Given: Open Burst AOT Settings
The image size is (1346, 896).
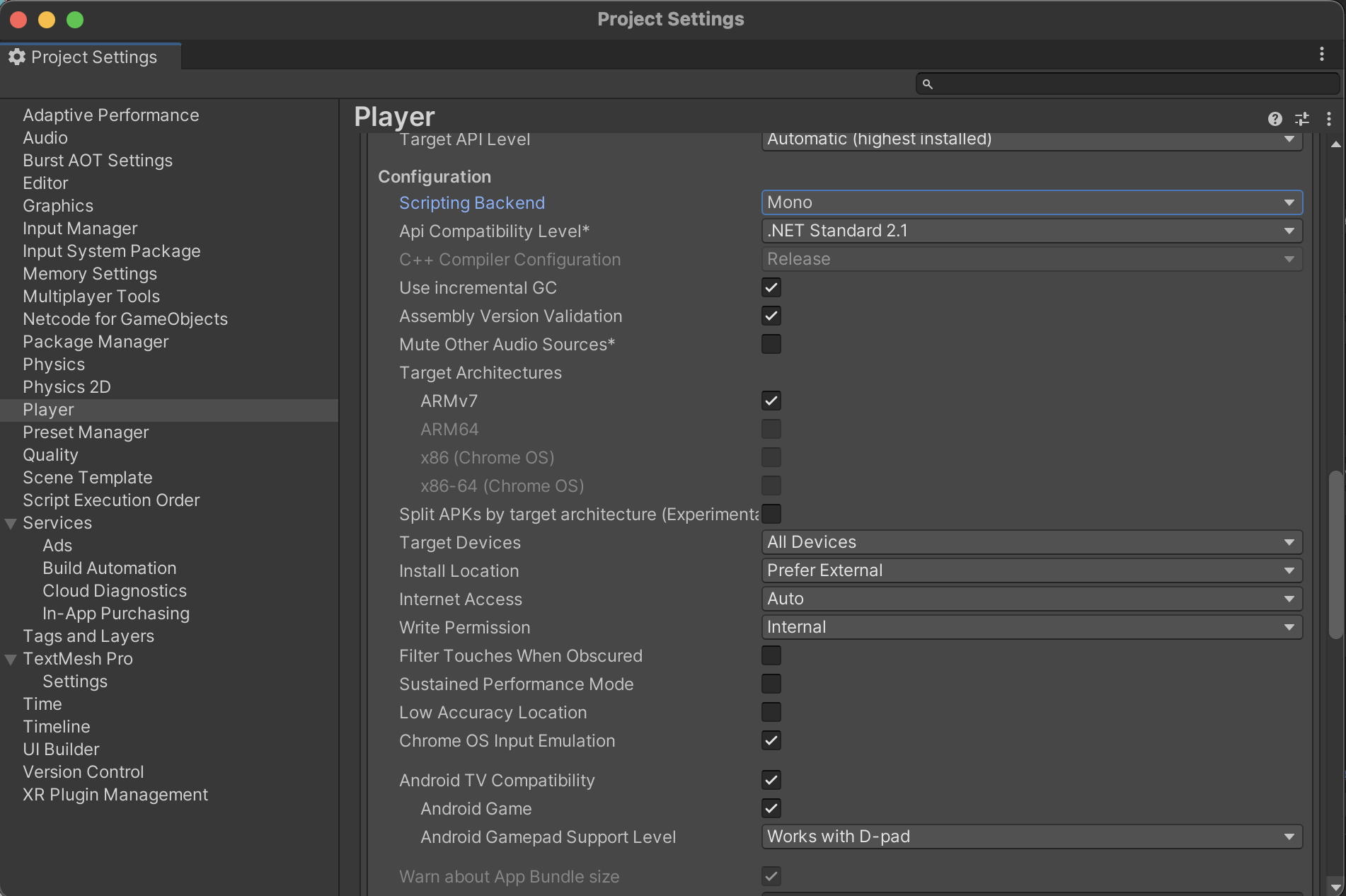Looking at the screenshot, I should point(98,161).
